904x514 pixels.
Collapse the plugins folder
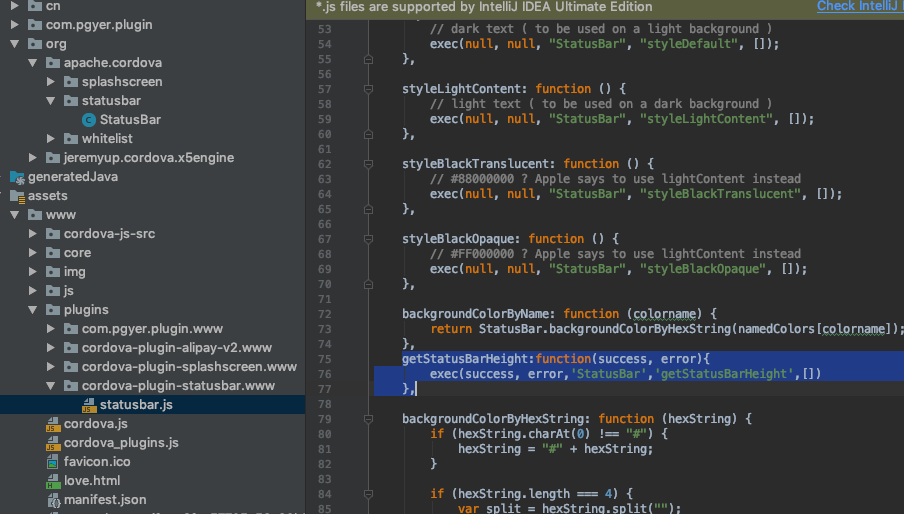(x=33, y=310)
